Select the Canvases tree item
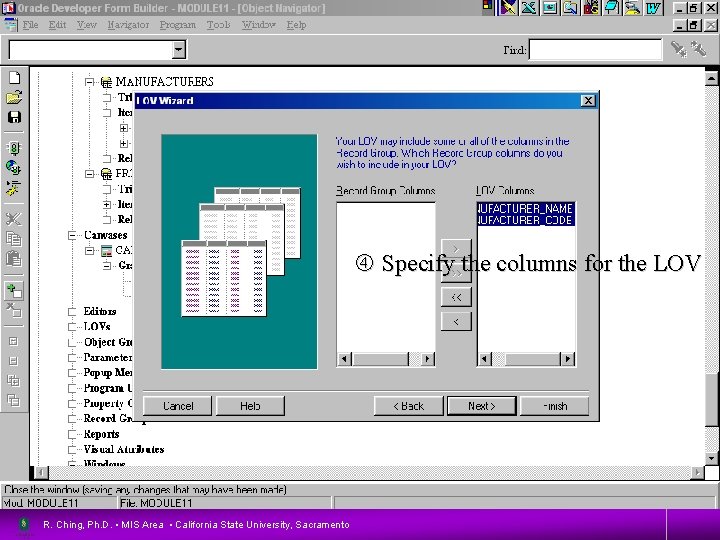 [x=106, y=235]
